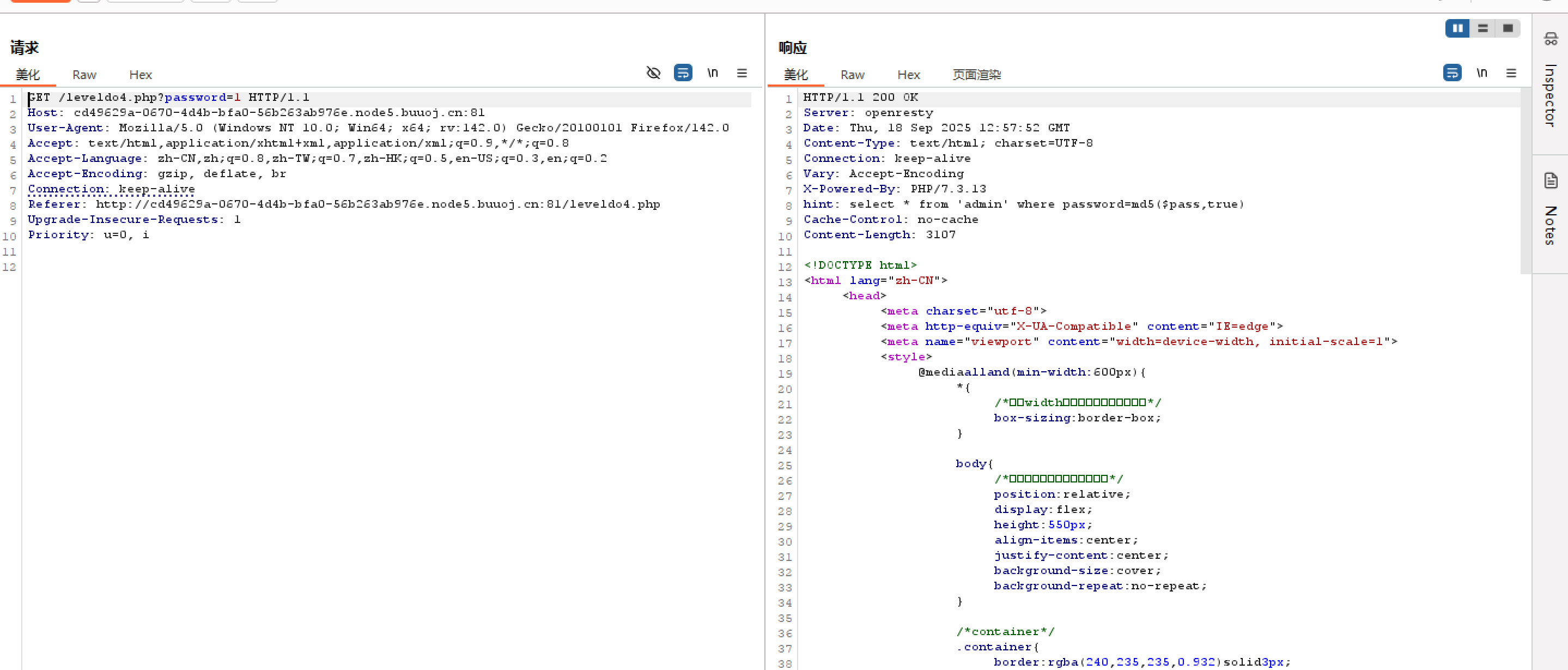Toggle word wrap in request panel

tap(683, 73)
